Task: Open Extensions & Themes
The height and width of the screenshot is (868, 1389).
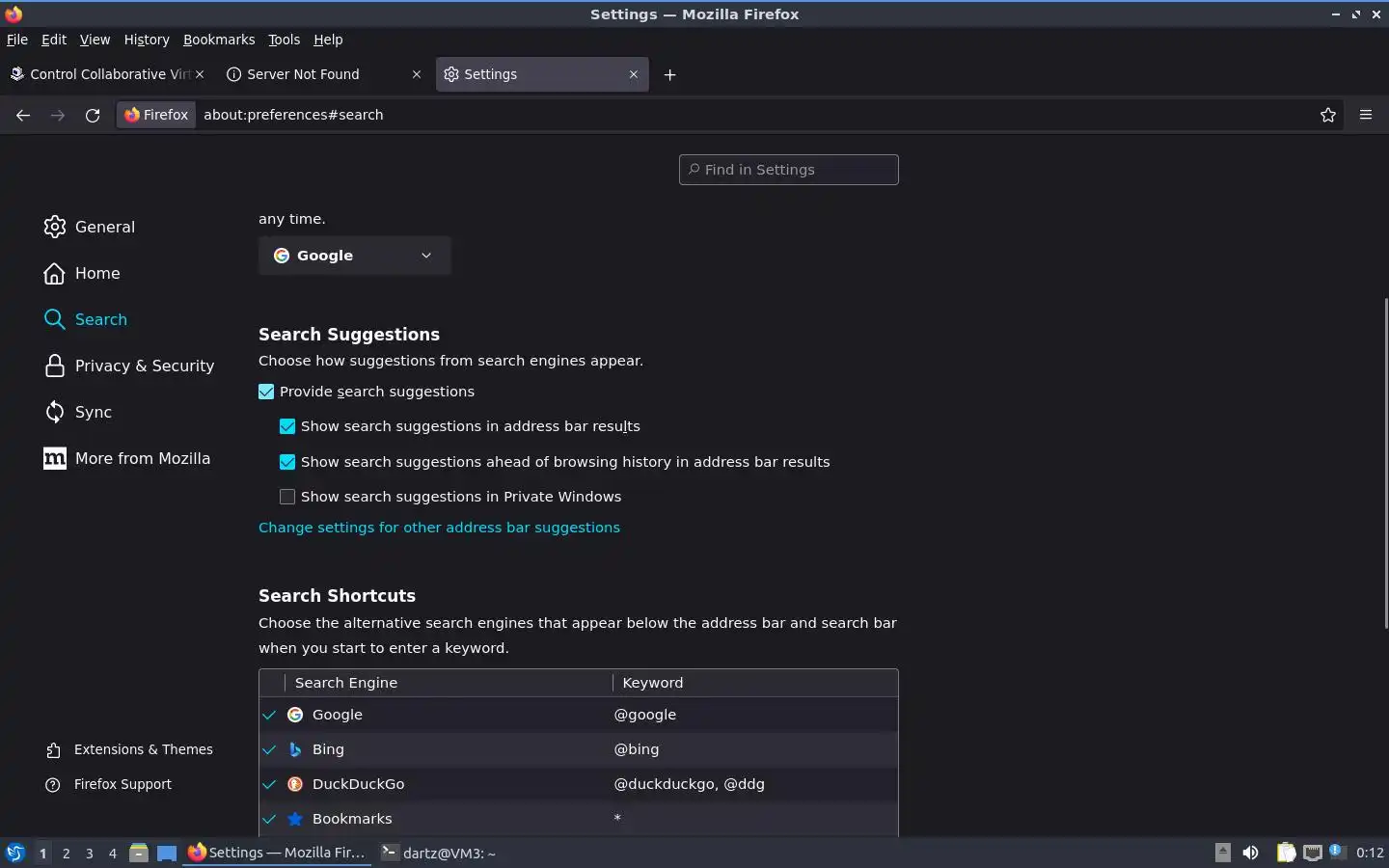Action: (129, 749)
